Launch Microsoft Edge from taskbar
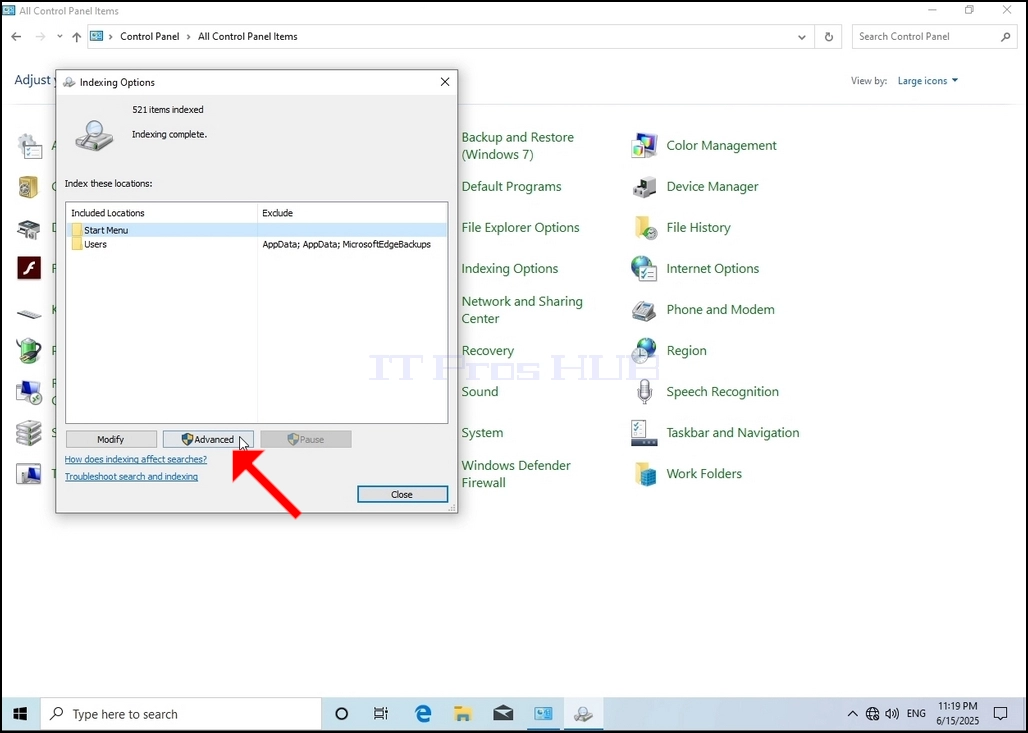Viewport: 1028px width, 733px height. point(423,714)
